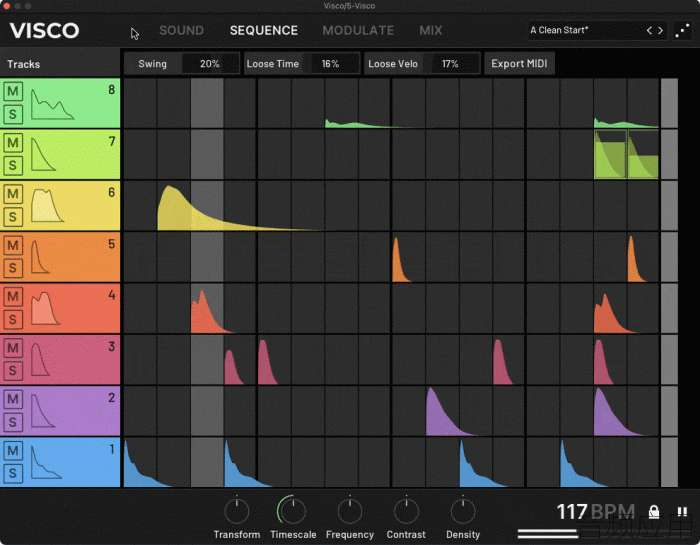The height and width of the screenshot is (545, 700).
Task: Mute track 6
Action: coord(13,194)
